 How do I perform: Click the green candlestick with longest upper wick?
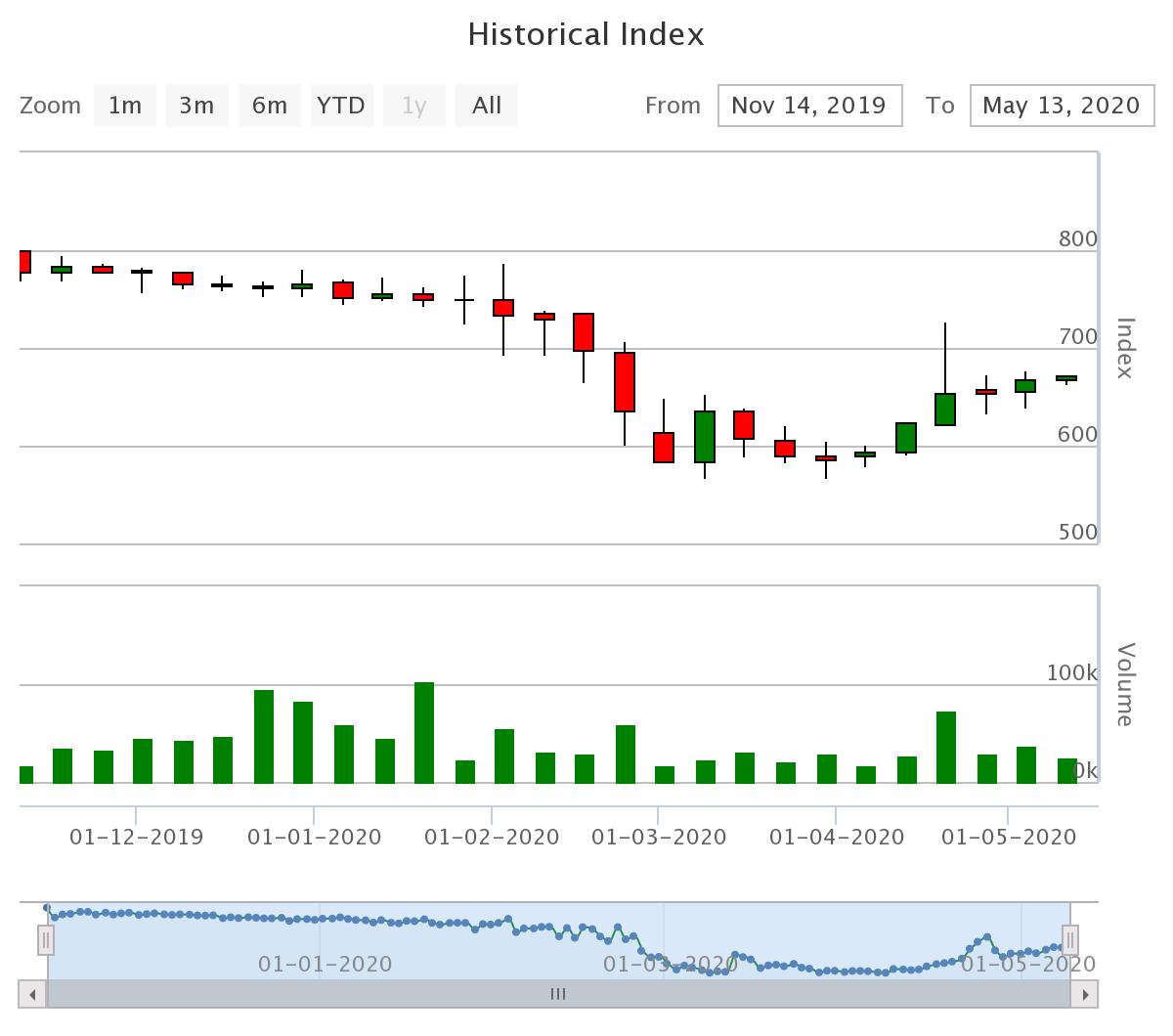pos(945,409)
